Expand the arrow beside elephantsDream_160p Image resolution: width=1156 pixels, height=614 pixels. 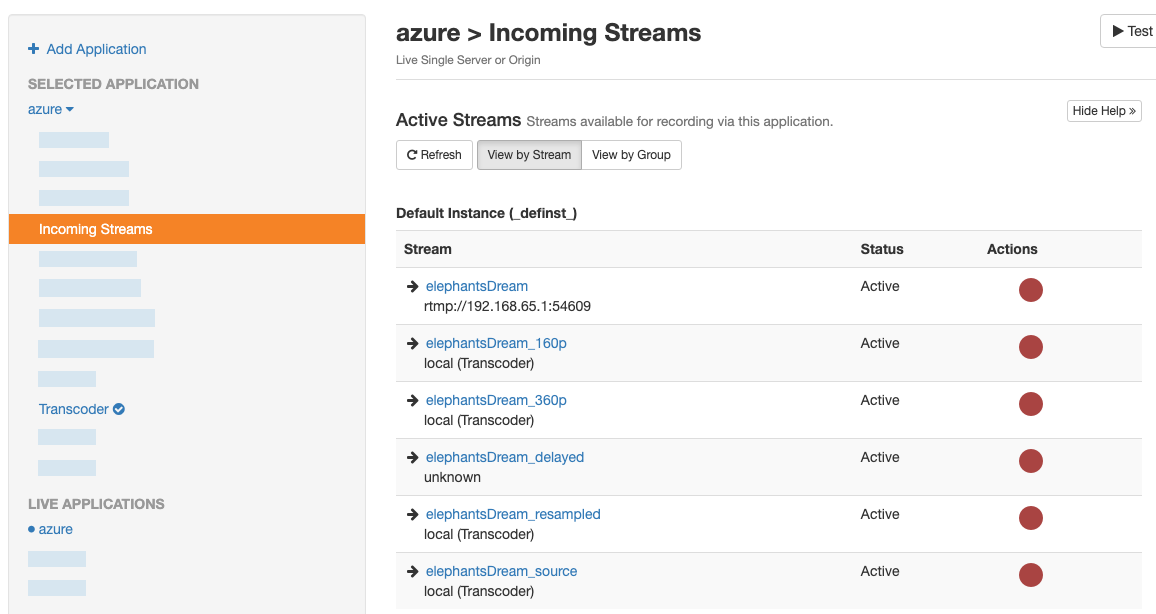tap(412, 343)
